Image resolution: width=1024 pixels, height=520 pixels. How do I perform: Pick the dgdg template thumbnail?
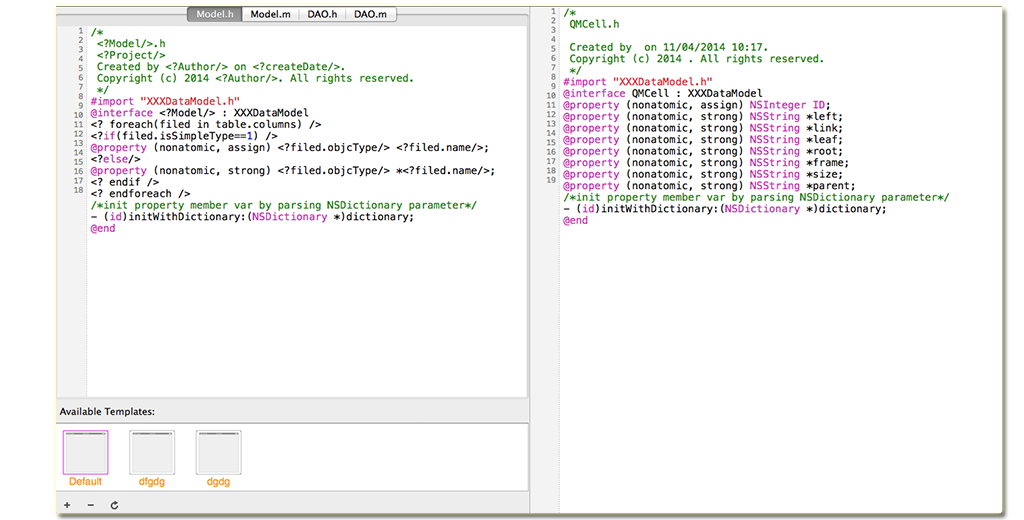218,452
